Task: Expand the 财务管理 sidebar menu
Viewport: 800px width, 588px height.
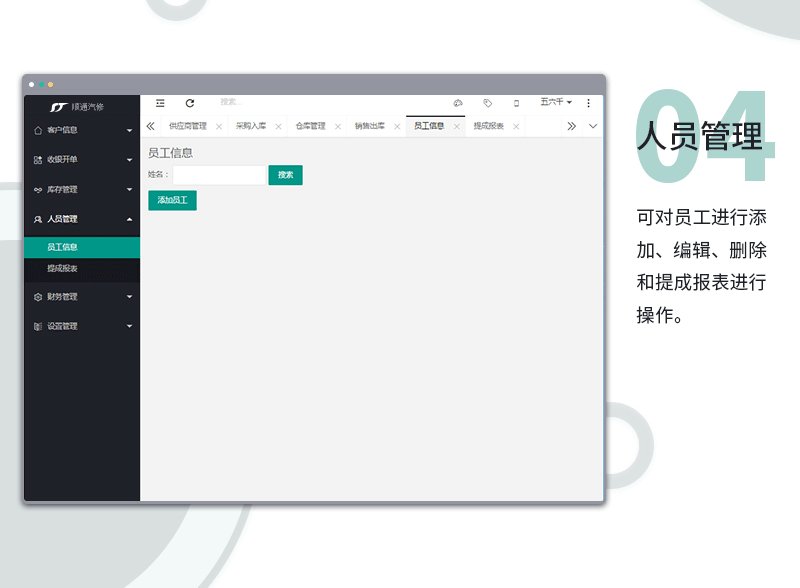Action: 82,296
